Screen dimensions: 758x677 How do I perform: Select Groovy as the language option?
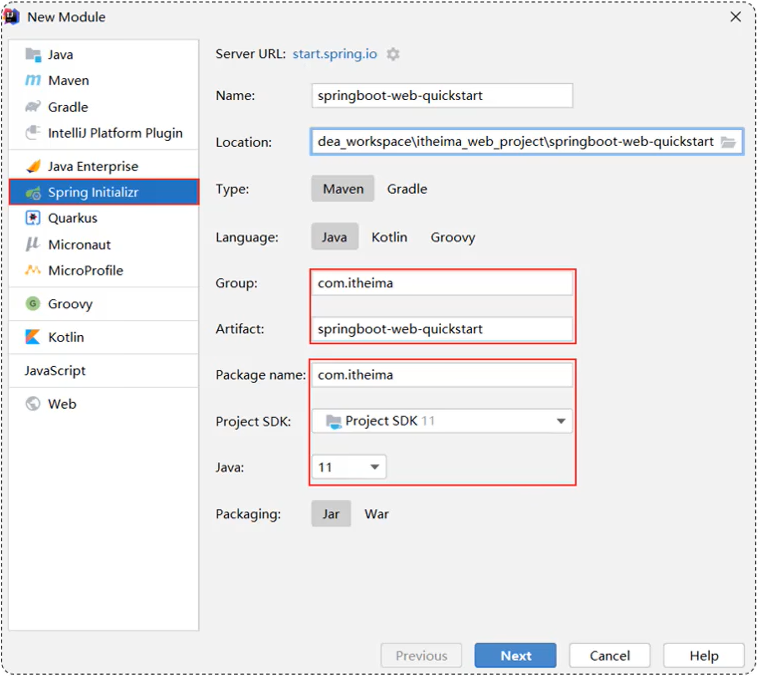tap(452, 237)
